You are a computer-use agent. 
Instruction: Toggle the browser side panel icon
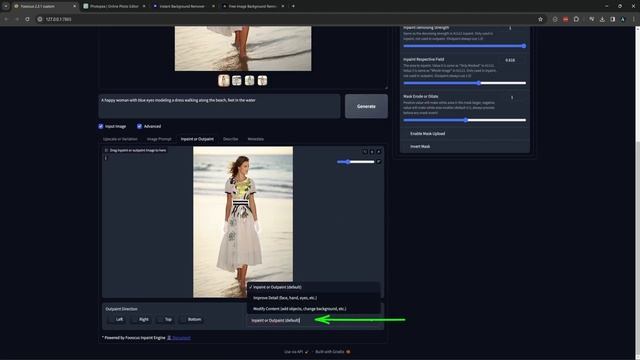coord(612,19)
